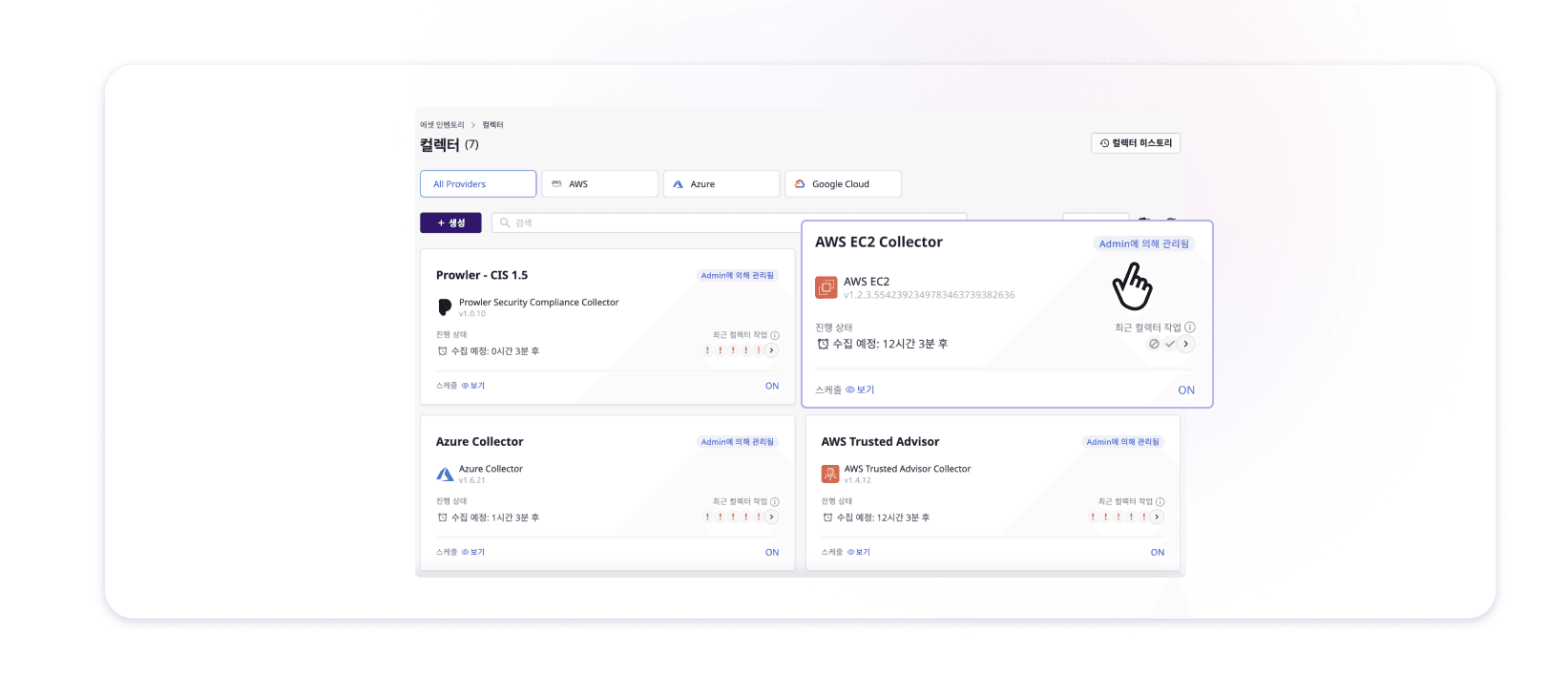
Task: Click AWS Trusted Advisor Collector plugin name
Action: (x=908, y=469)
